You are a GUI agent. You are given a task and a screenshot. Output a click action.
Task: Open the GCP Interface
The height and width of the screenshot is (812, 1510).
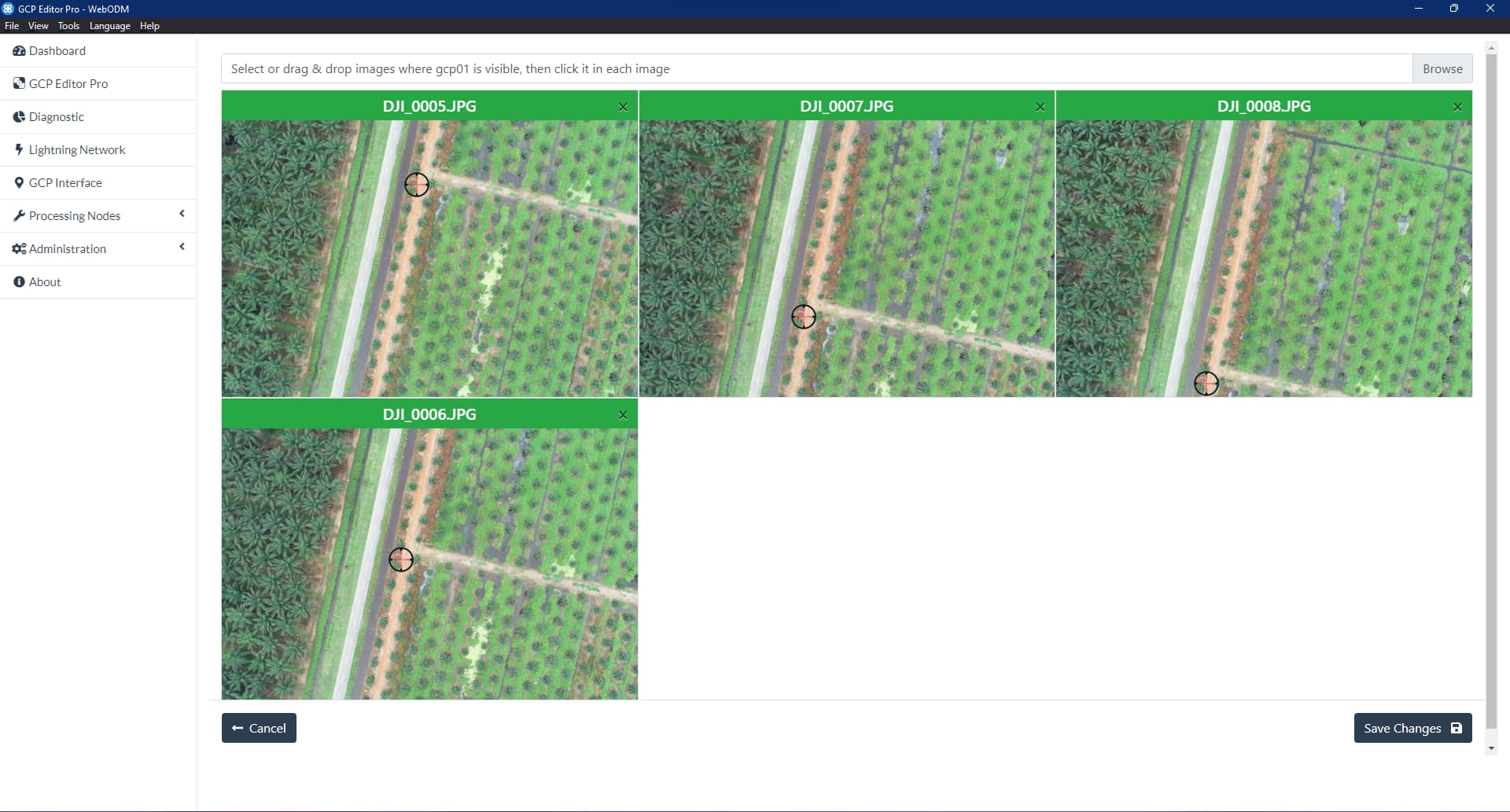pos(66,182)
